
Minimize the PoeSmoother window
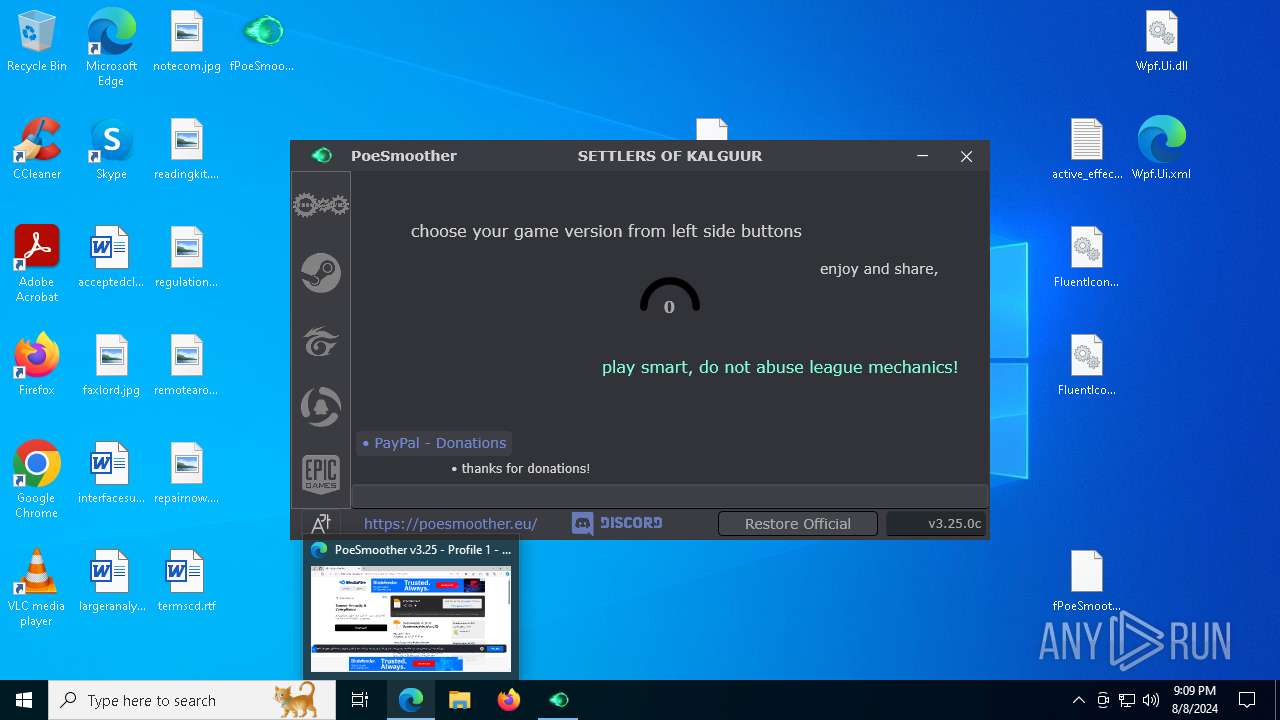pyautogui.click(x=922, y=156)
